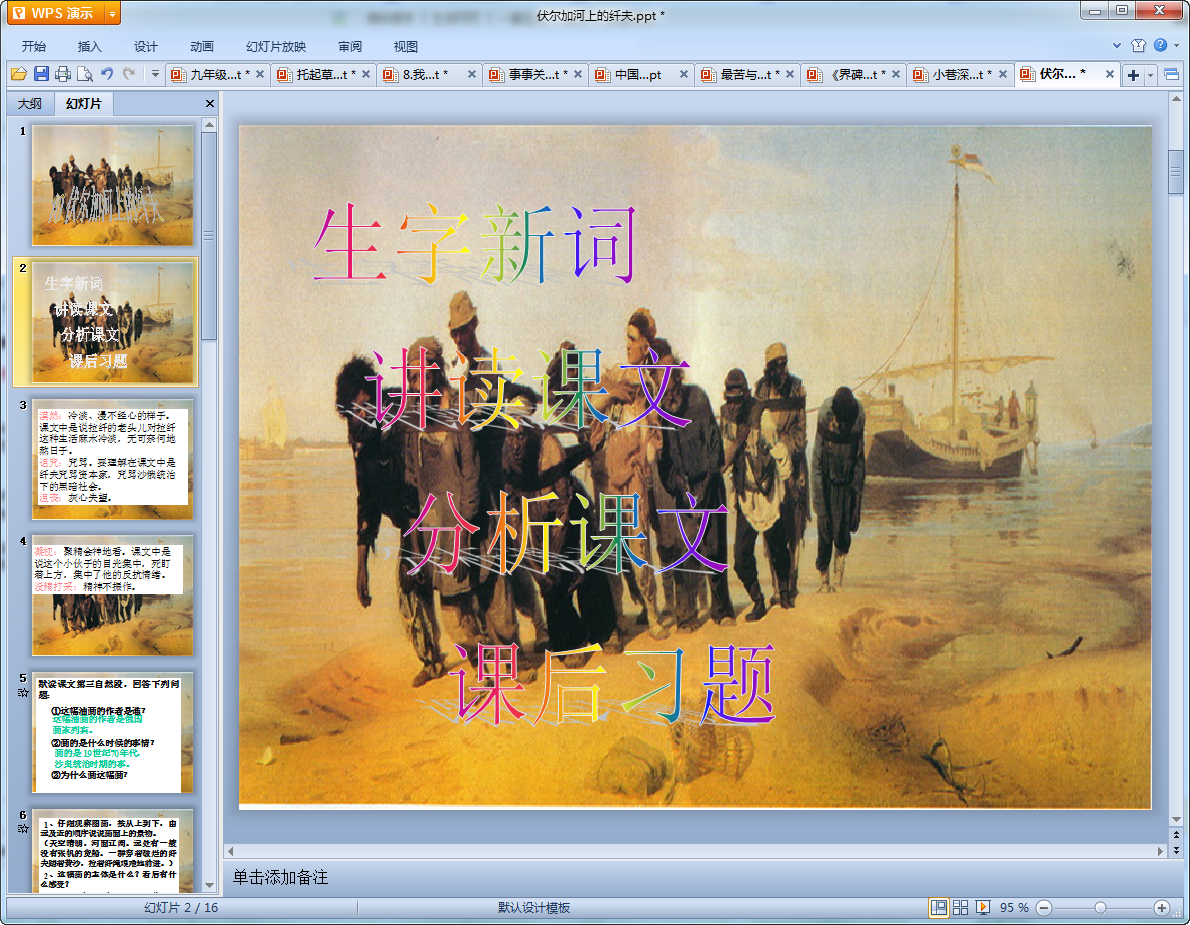Viewport: 1190px width, 925px height.
Task: Switch side panel to 大纲 tab
Action: 30,103
